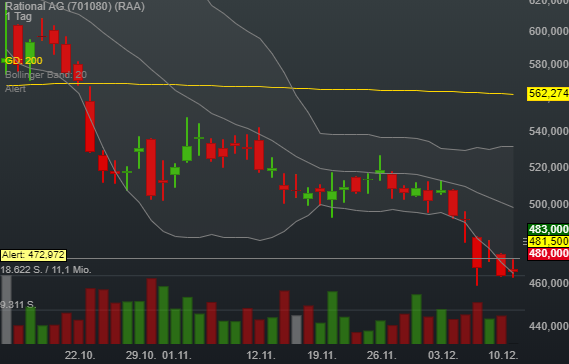Click the grey volume bar near 19.11.
This screenshot has height=364, width=569.
pyautogui.click(x=296, y=330)
